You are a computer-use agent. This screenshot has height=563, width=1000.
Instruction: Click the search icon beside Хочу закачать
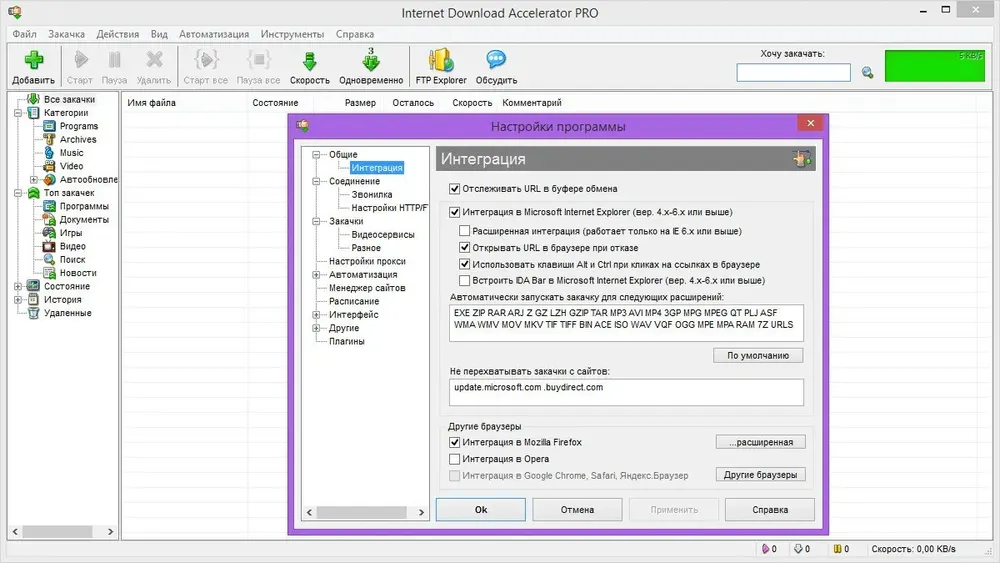click(867, 73)
